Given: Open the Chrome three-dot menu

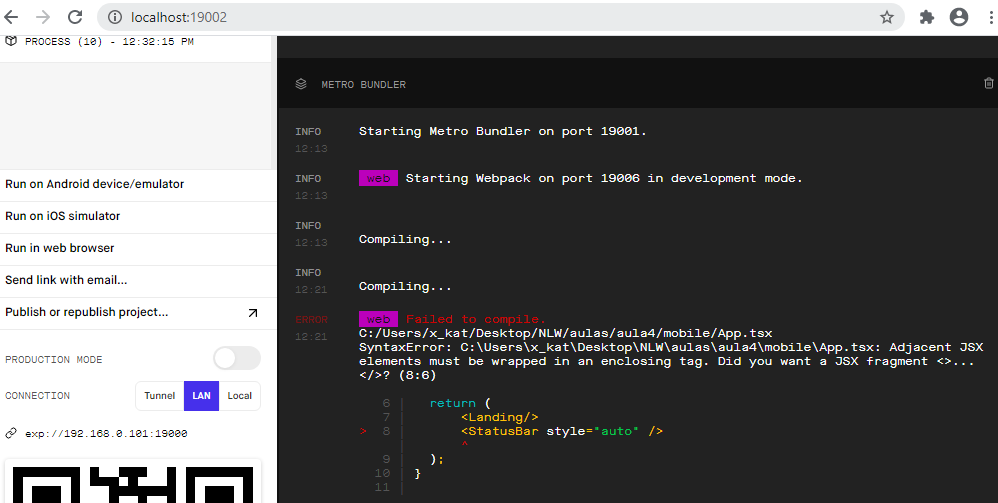Looking at the screenshot, I should point(992,17).
